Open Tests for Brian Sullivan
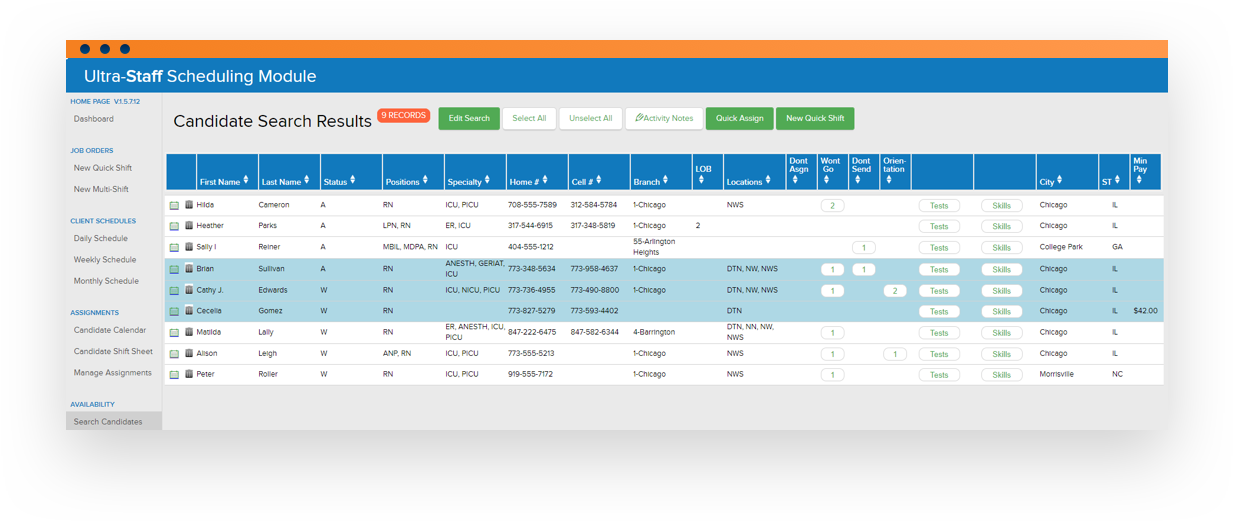Viewport: 1234px width, 522px height. point(939,269)
